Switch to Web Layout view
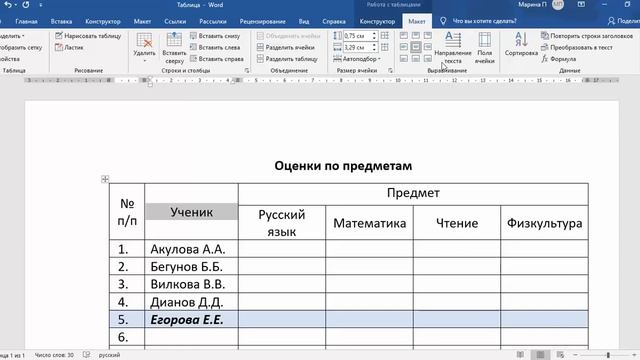640x360 pixels. [x=560, y=355]
